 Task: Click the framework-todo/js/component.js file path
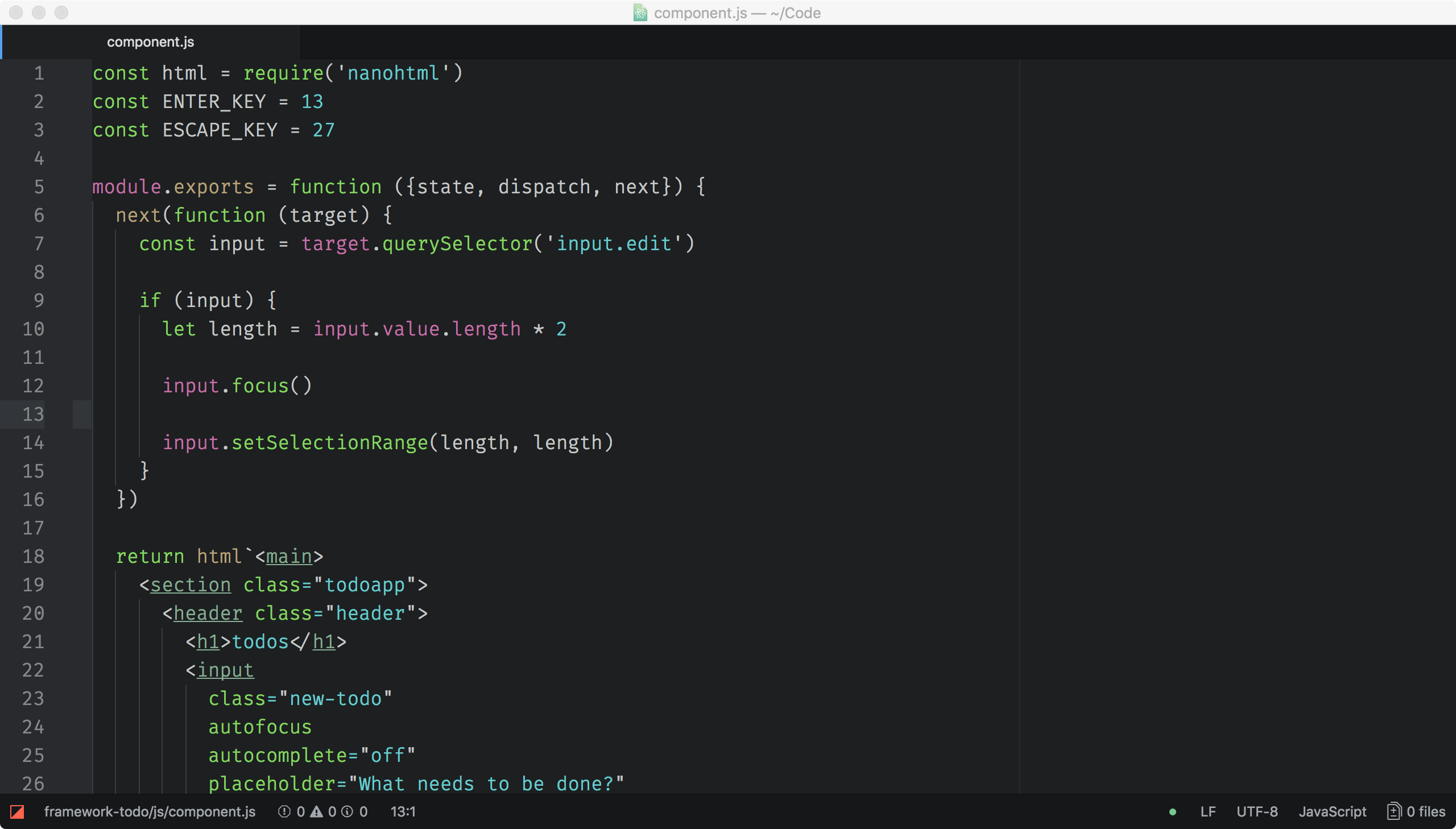click(150, 811)
